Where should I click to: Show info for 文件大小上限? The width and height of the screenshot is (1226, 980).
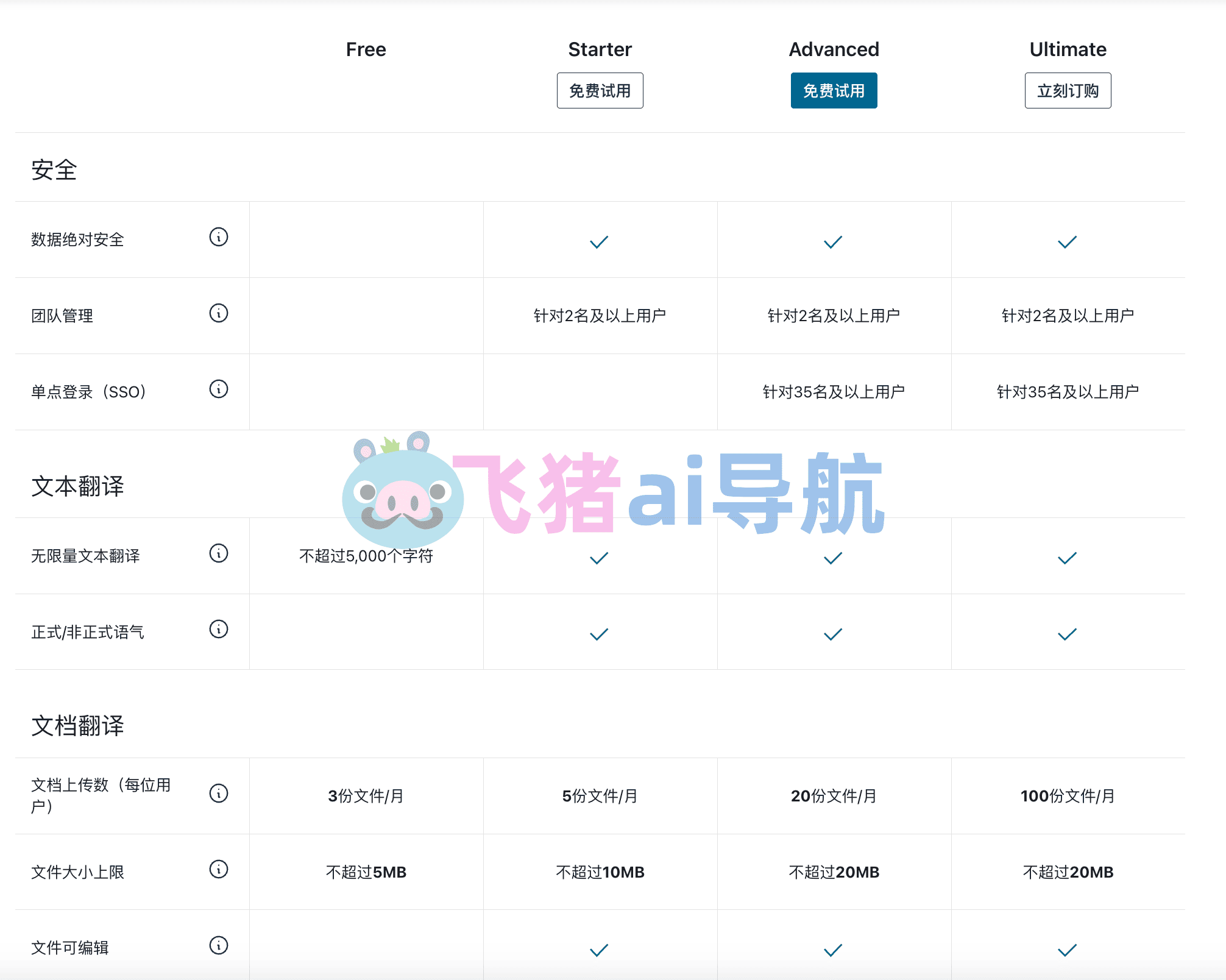click(219, 869)
